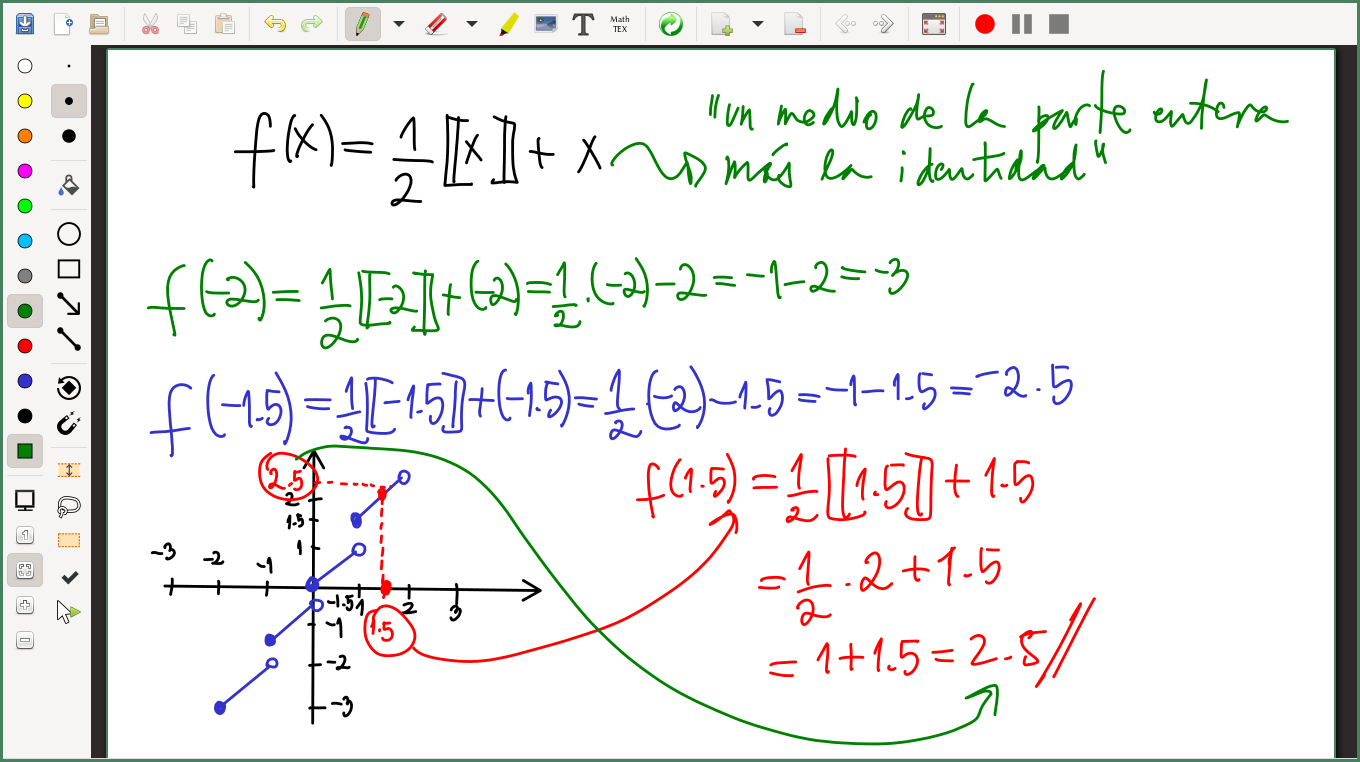Select the vertical space tool
The width and height of the screenshot is (1360, 762).
[68, 470]
